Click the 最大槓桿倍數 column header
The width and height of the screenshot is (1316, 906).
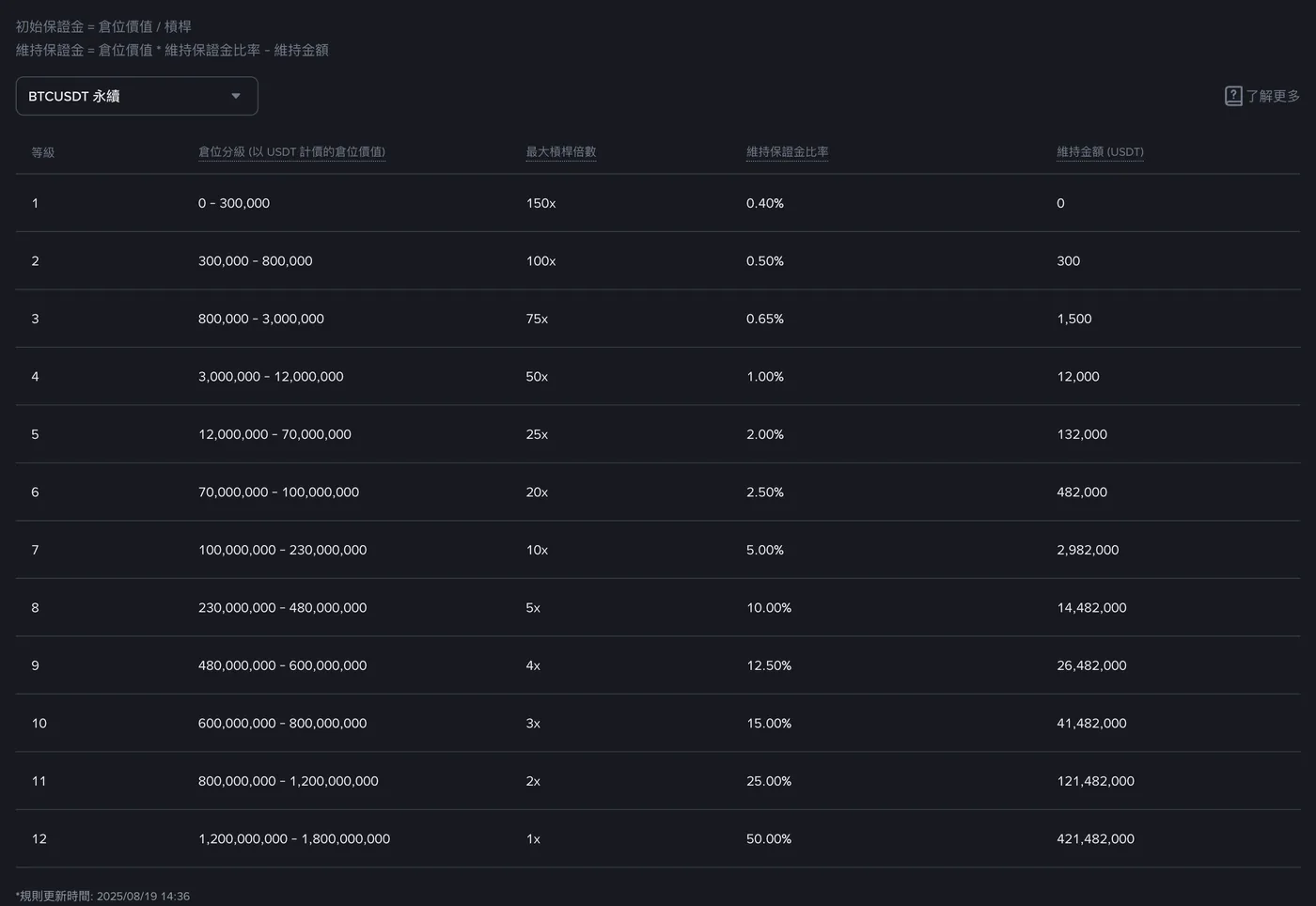point(560,151)
